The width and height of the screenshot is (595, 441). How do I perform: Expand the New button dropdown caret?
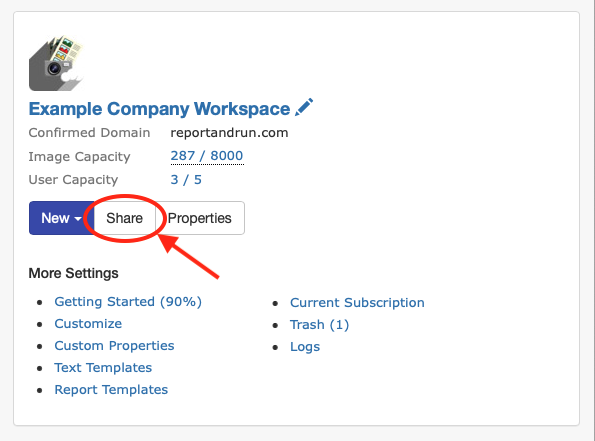[78, 219]
